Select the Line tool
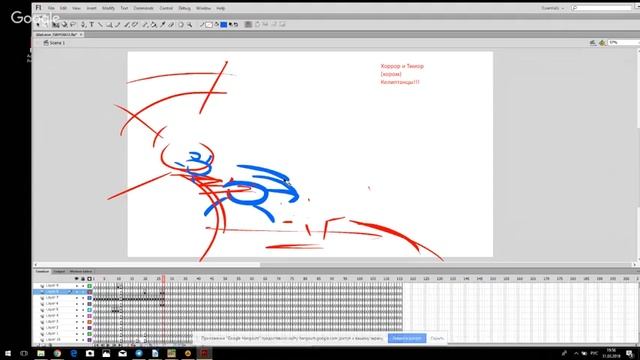 [100, 24]
